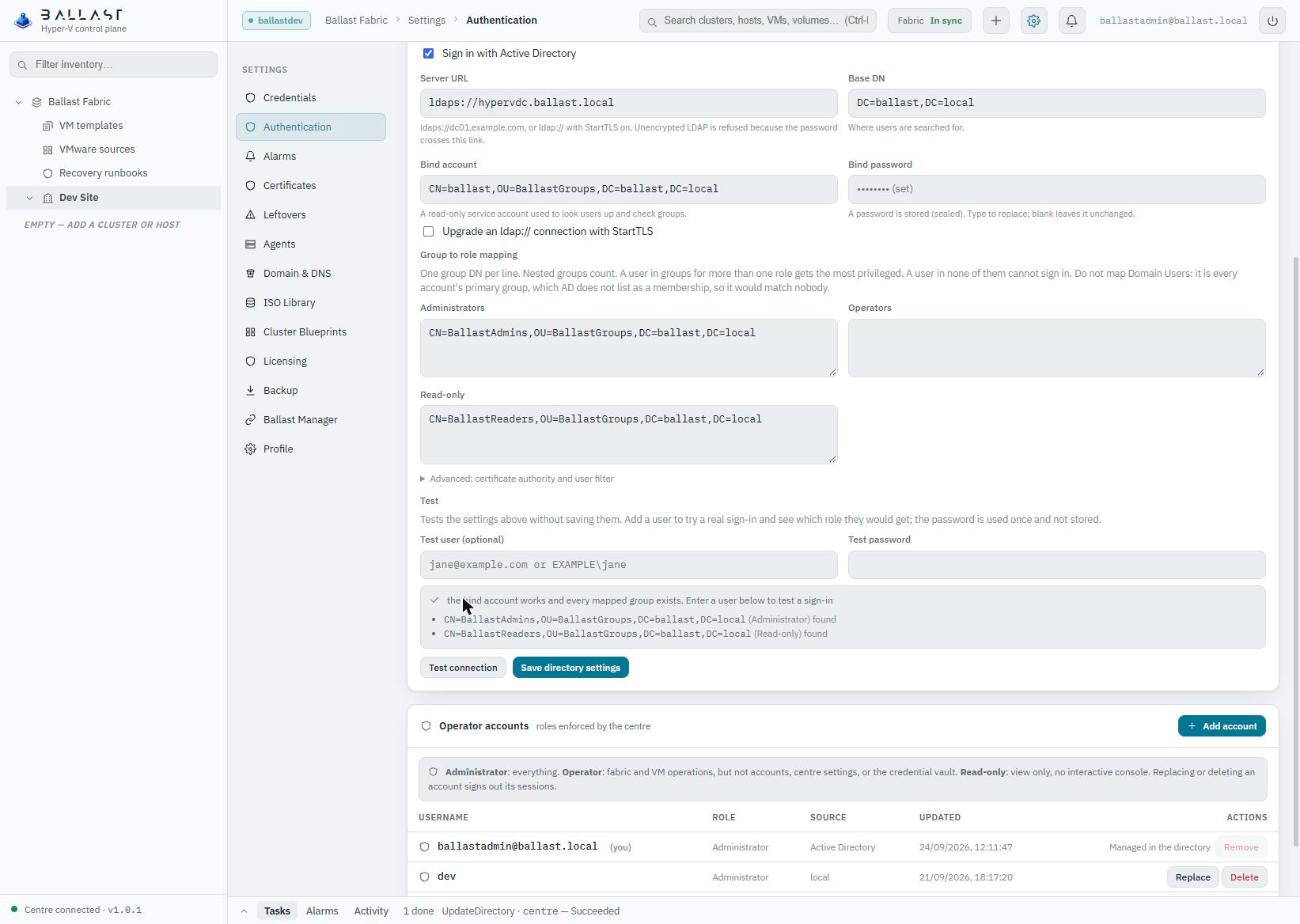Collapse the Dev Site tree chevron

tap(29, 198)
